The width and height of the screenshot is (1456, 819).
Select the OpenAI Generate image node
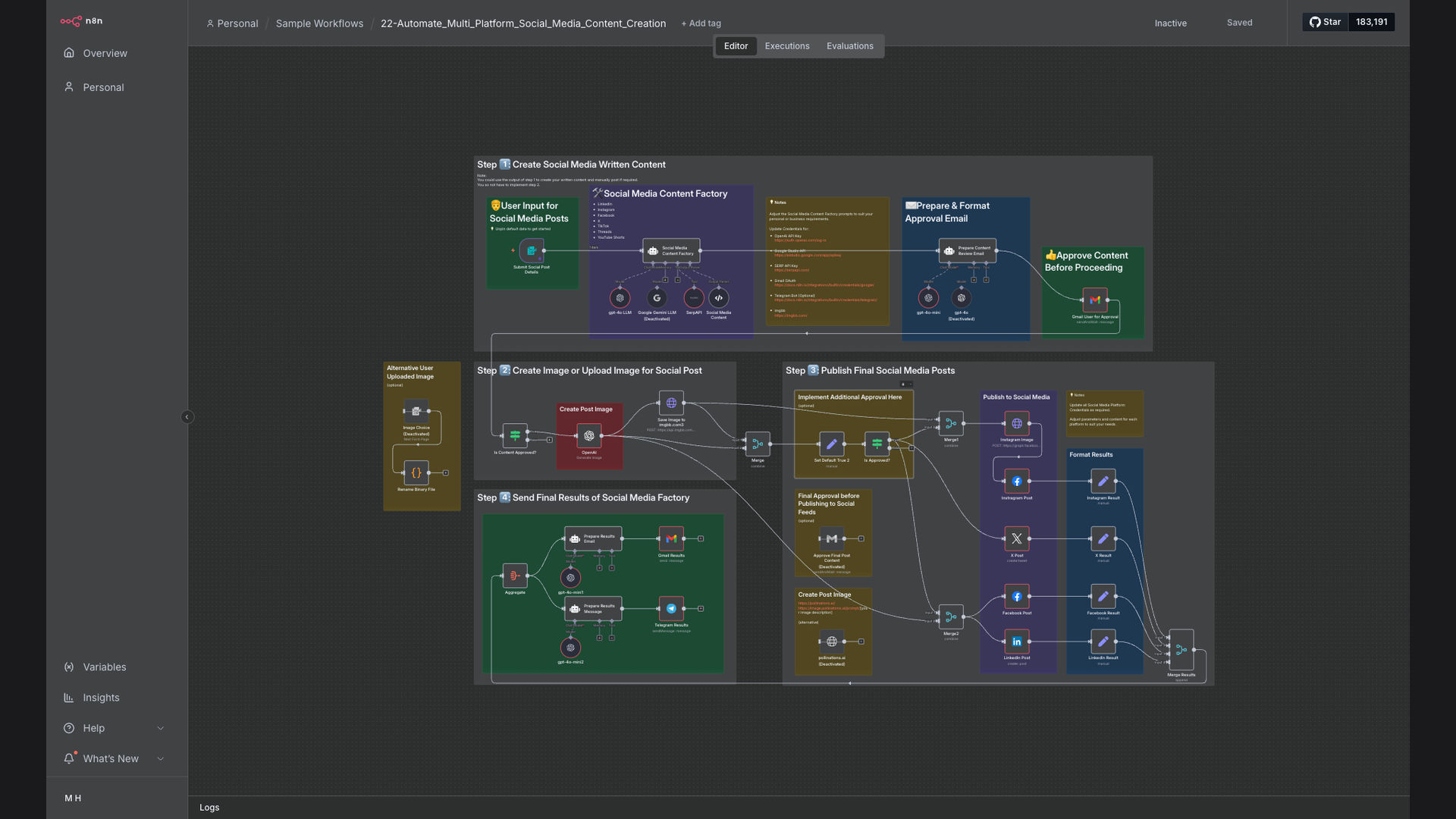point(589,436)
